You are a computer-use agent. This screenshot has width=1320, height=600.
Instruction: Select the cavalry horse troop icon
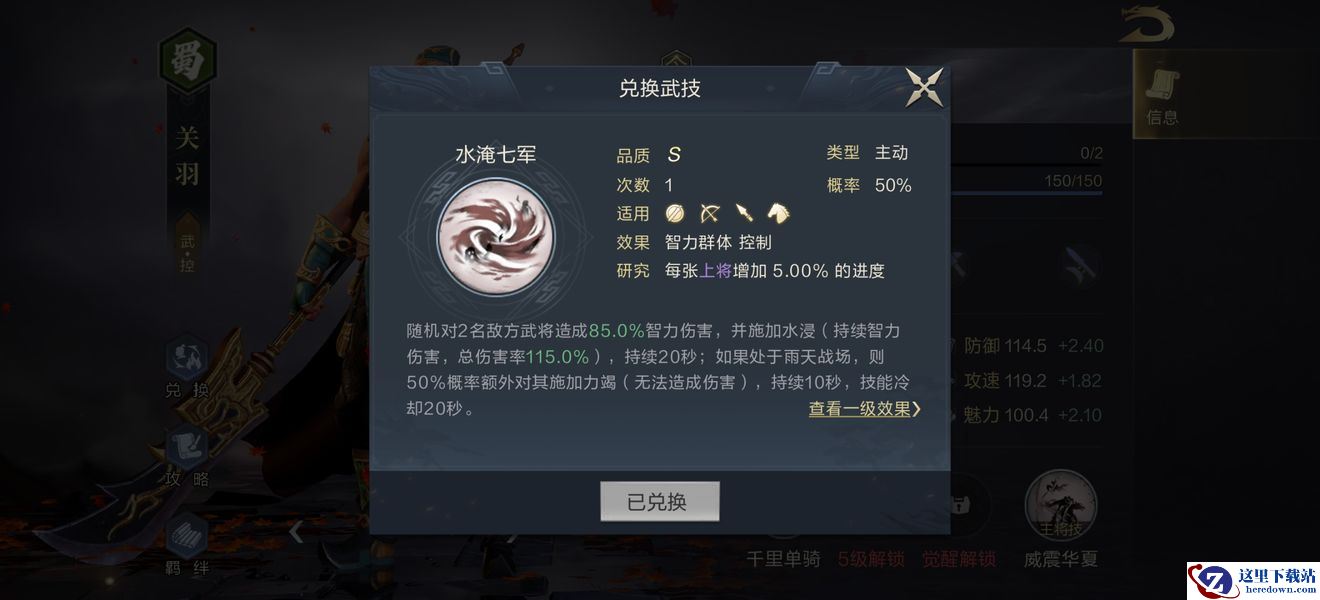coord(778,213)
